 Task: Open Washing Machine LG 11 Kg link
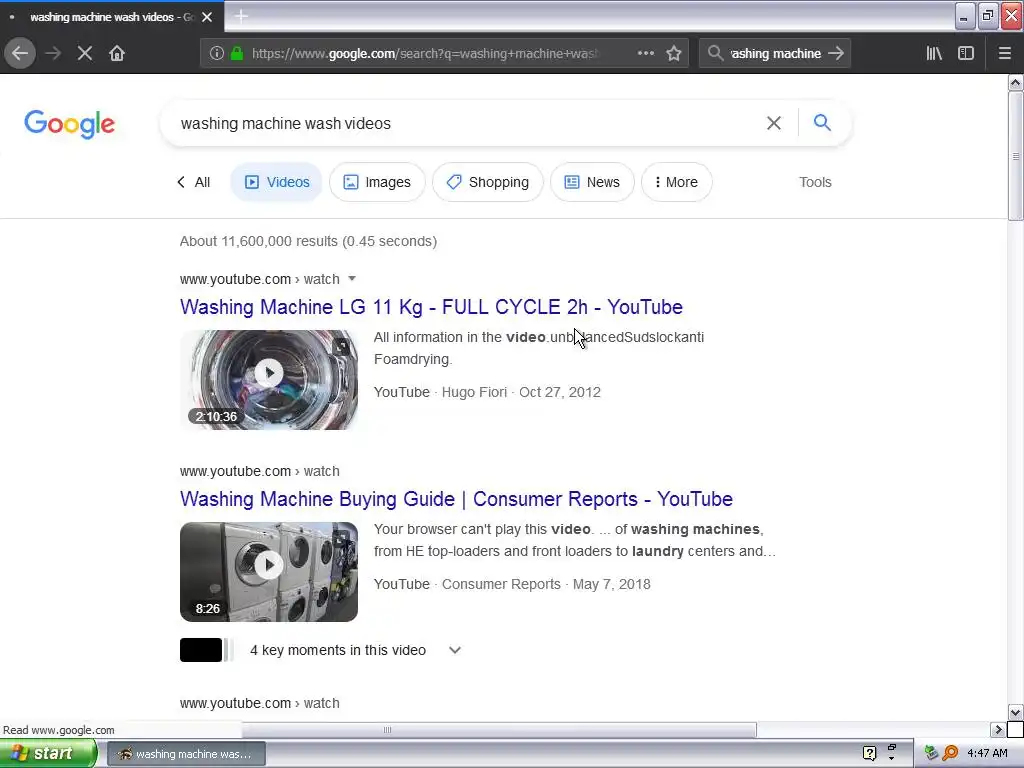(x=431, y=307)
